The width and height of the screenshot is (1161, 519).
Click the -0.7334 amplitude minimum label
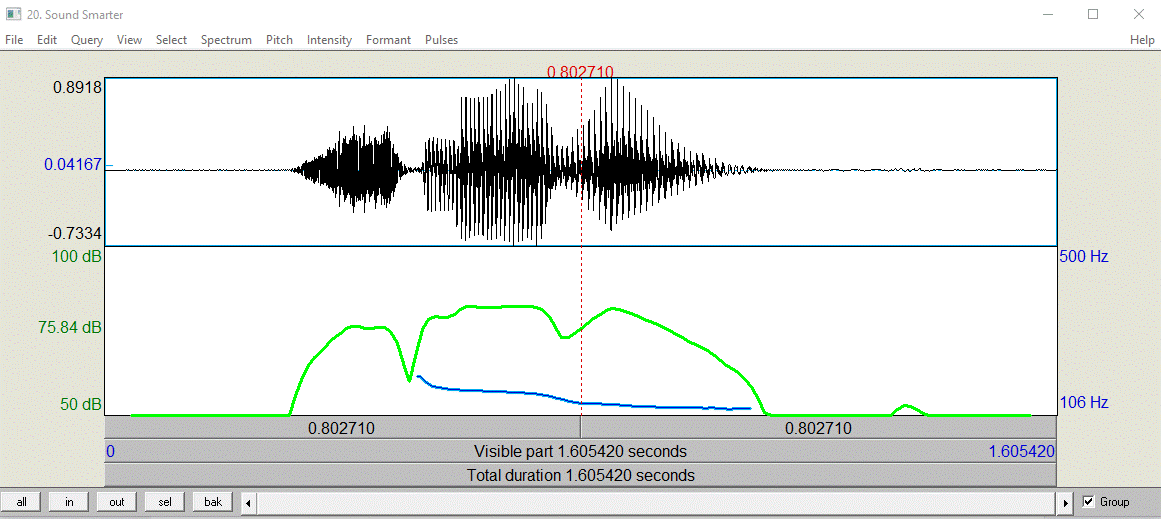coord(74,234)
